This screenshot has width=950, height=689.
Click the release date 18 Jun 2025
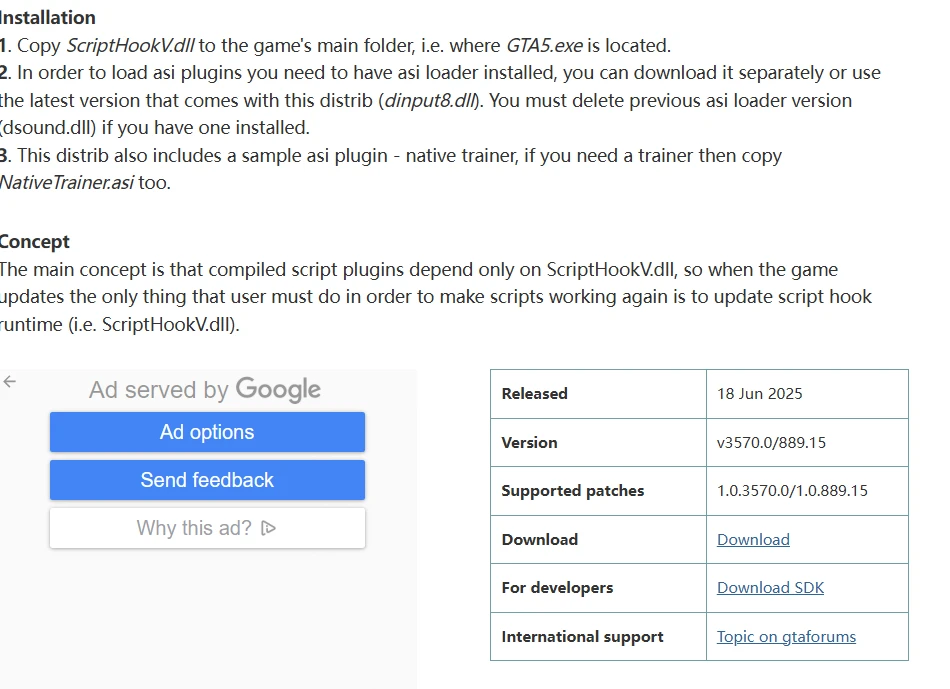tap(759, 393)
